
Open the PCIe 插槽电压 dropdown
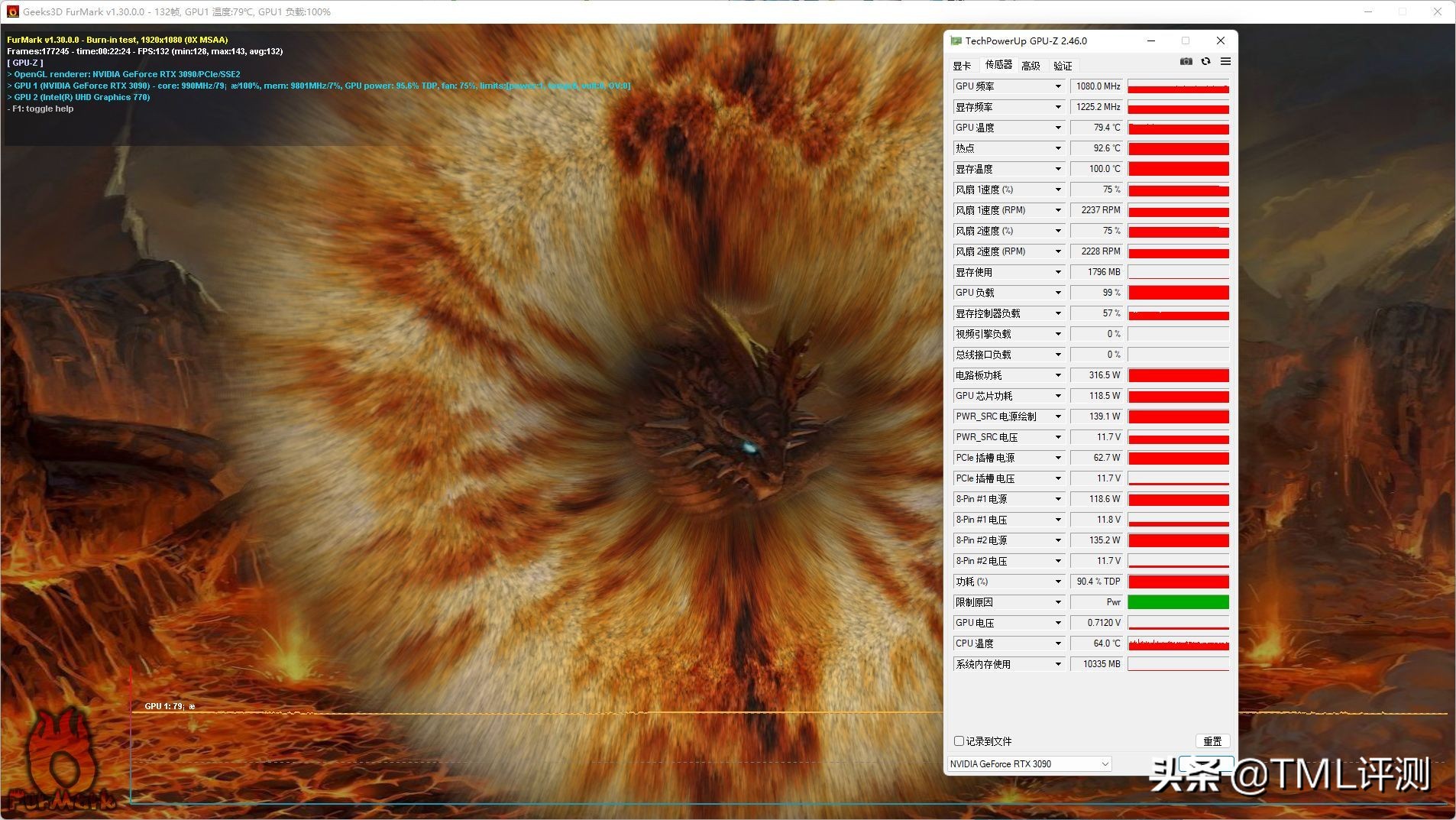tap(1058, 478)
